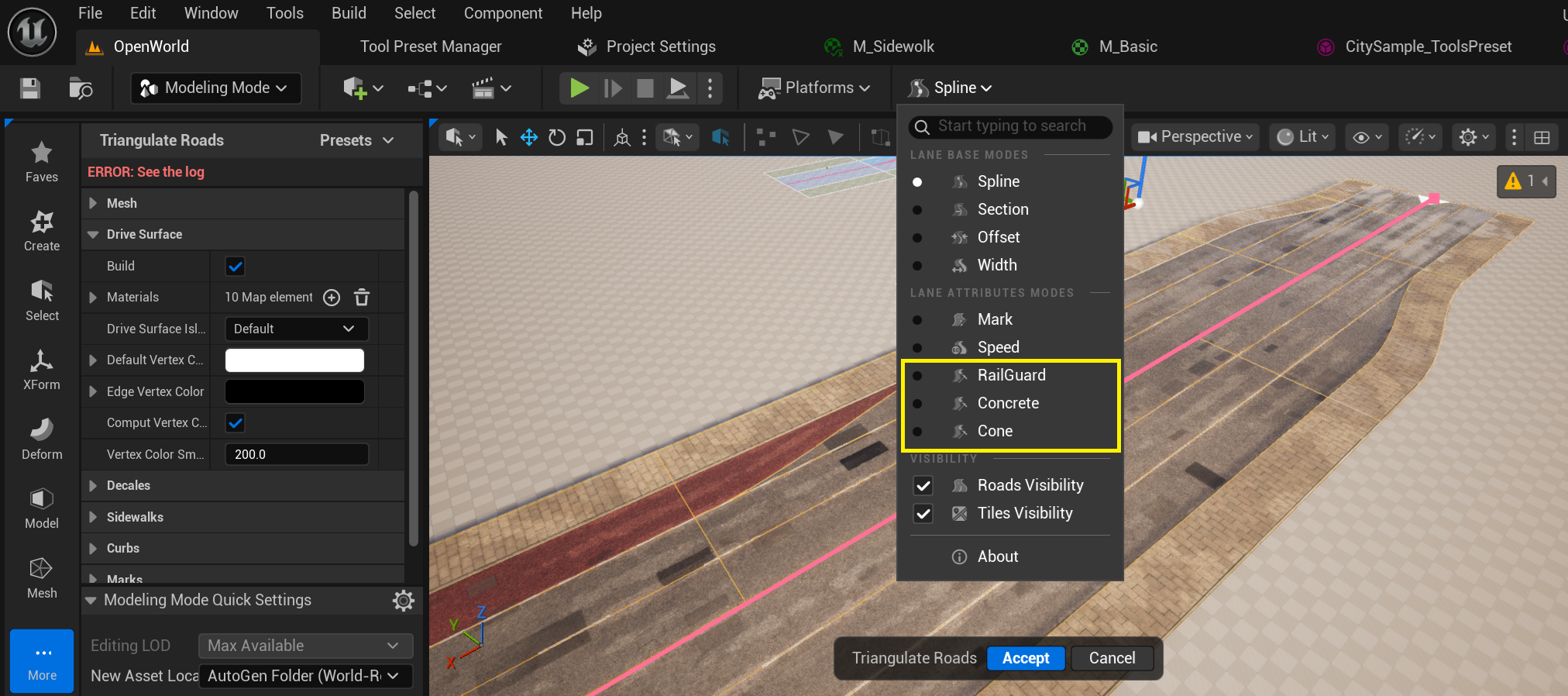Screen dimensions: 1568x696
Task: Select the Offset lane mode
Action: [1010, 237]
